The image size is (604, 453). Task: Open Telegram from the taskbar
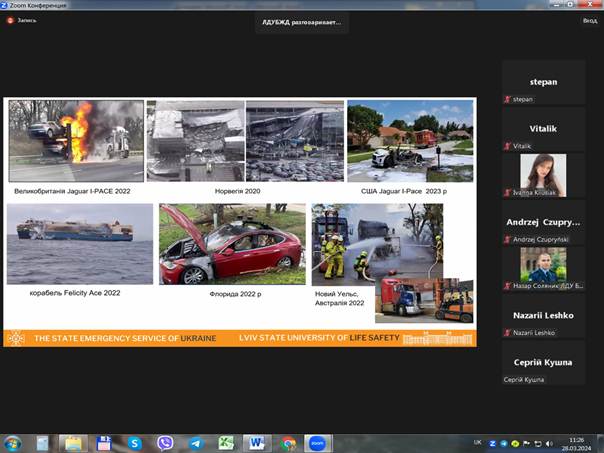tap(196, 442)
